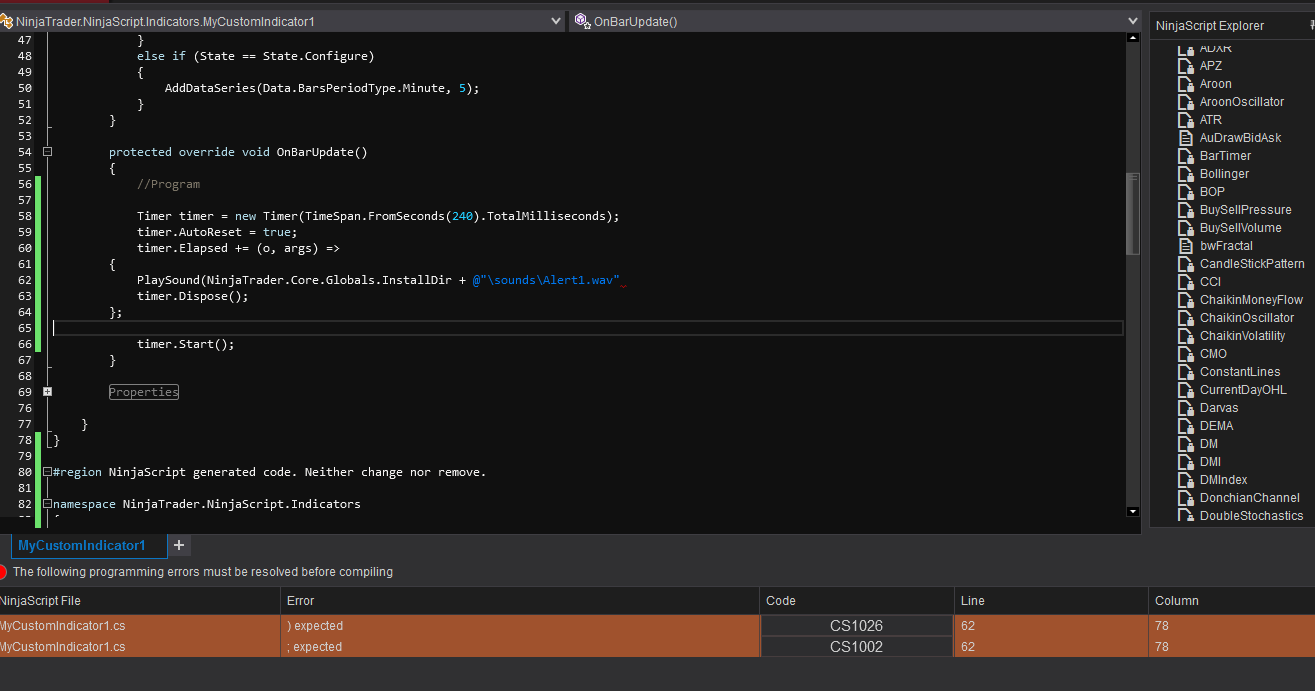Click the pin icon on NinjaScript Explorer
The height and width of the screenshot is (691, 1315).
point(1311,25)
